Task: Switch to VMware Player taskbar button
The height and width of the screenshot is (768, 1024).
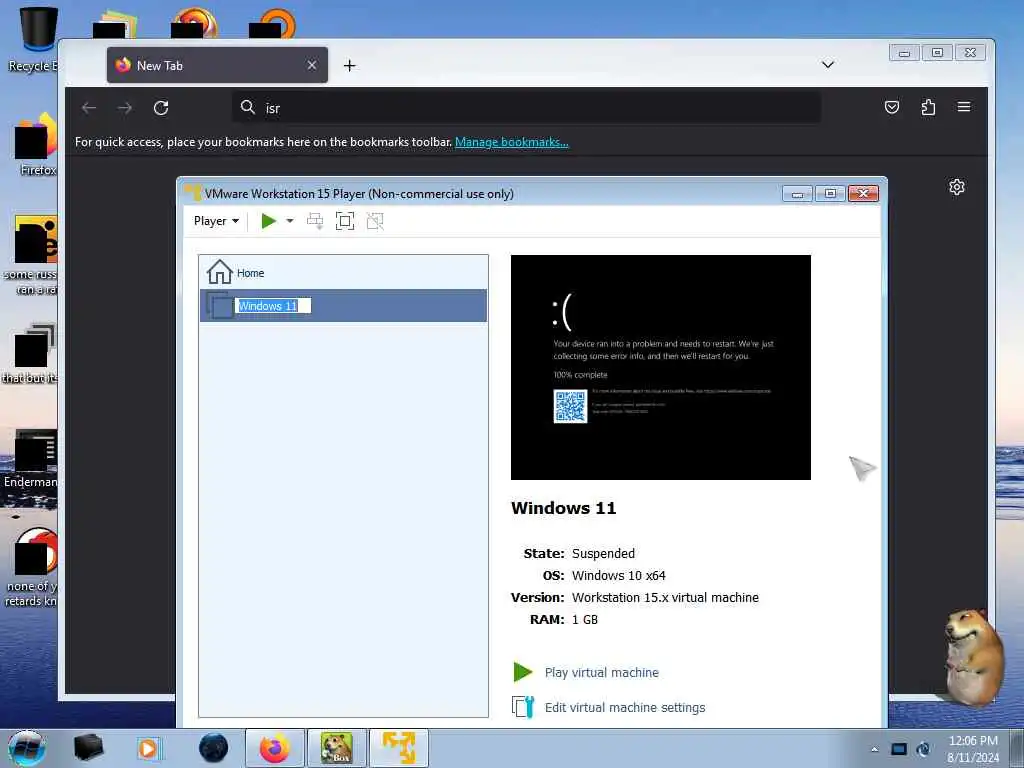Action: click(399, 748)
